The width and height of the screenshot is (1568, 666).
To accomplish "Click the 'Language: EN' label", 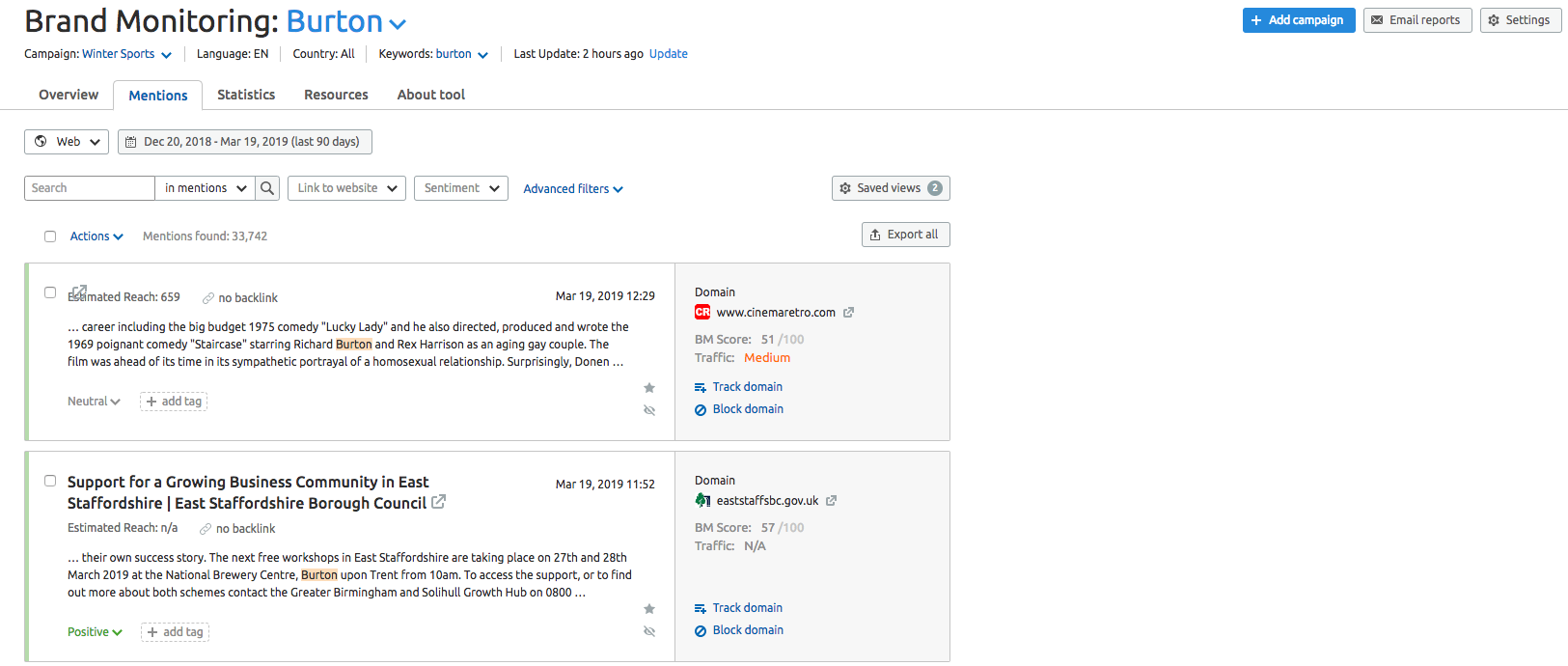I will [x=233, y=54].
